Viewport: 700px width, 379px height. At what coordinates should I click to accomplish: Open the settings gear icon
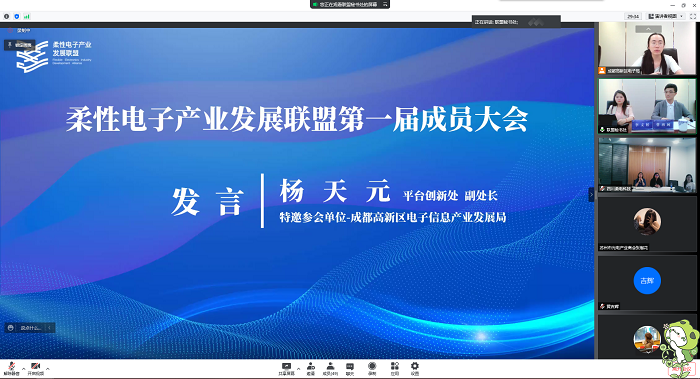pyautogui.click(x=415, y=369)
